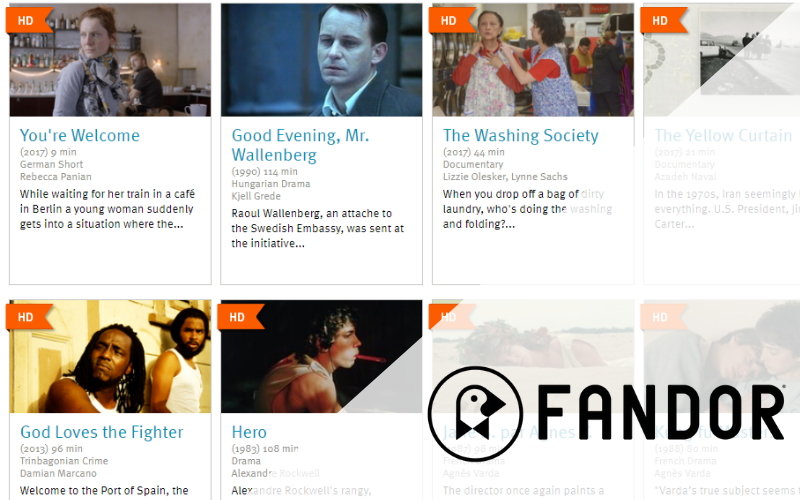Open Good Evening, Mr. Wallenberg title link

(x=300, y=145)
